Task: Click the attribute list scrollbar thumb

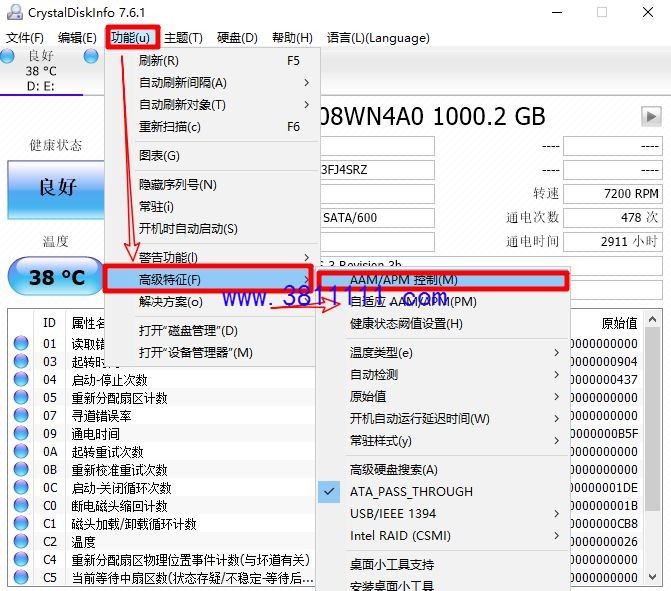Action: pyautogui.click(x=652, y=419)
